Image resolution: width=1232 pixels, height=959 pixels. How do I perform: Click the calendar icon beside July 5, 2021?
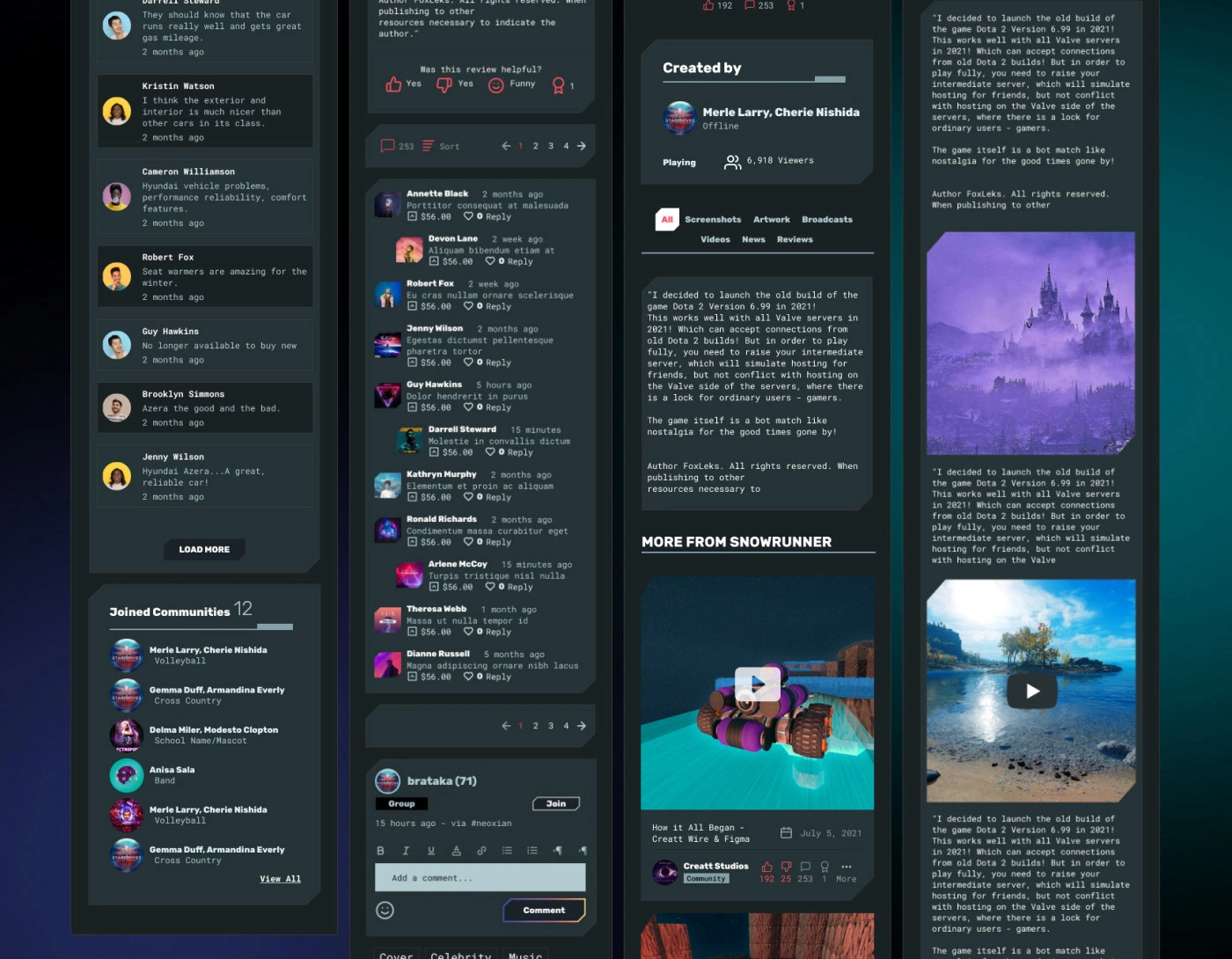pyautogui.click(x=786, y=833)
